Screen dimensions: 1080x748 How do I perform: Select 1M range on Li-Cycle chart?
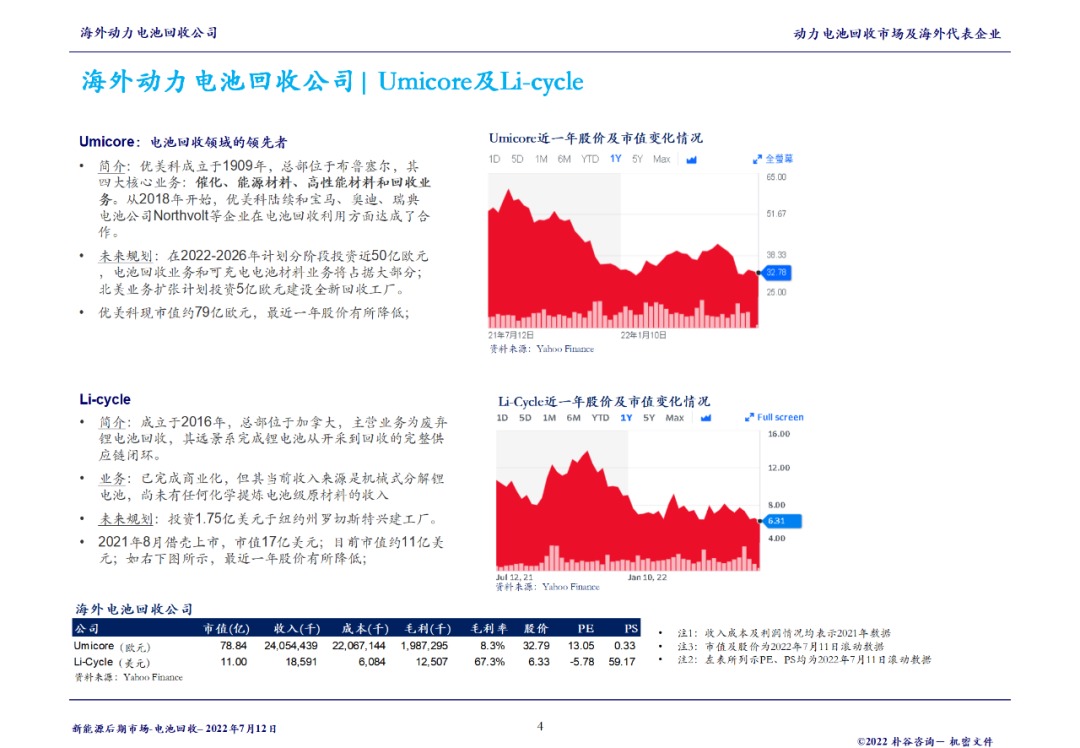549,418
